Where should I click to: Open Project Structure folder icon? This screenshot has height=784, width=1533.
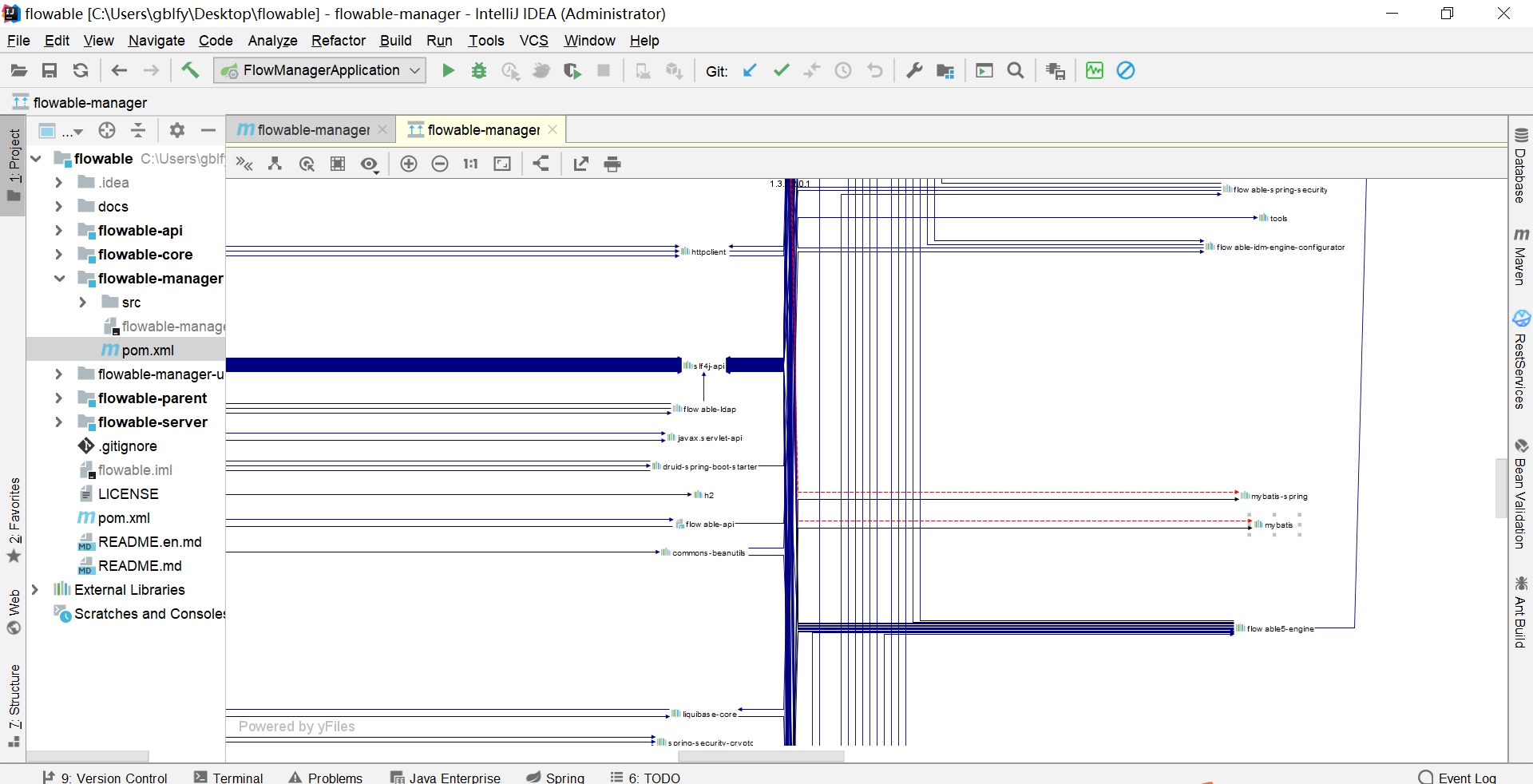[x=945, y=71]
